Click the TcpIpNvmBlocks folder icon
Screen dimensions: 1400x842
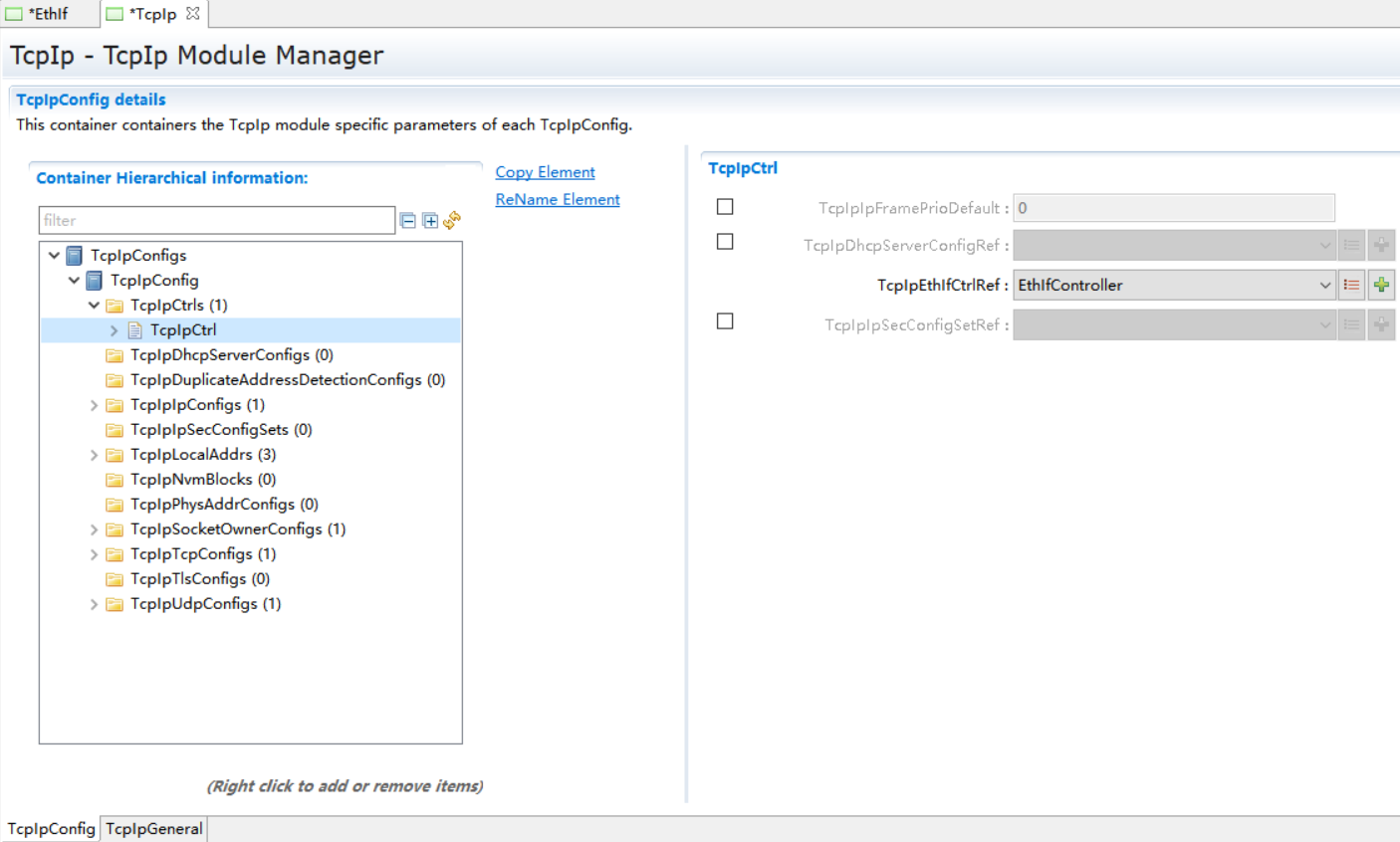(115, 480)
